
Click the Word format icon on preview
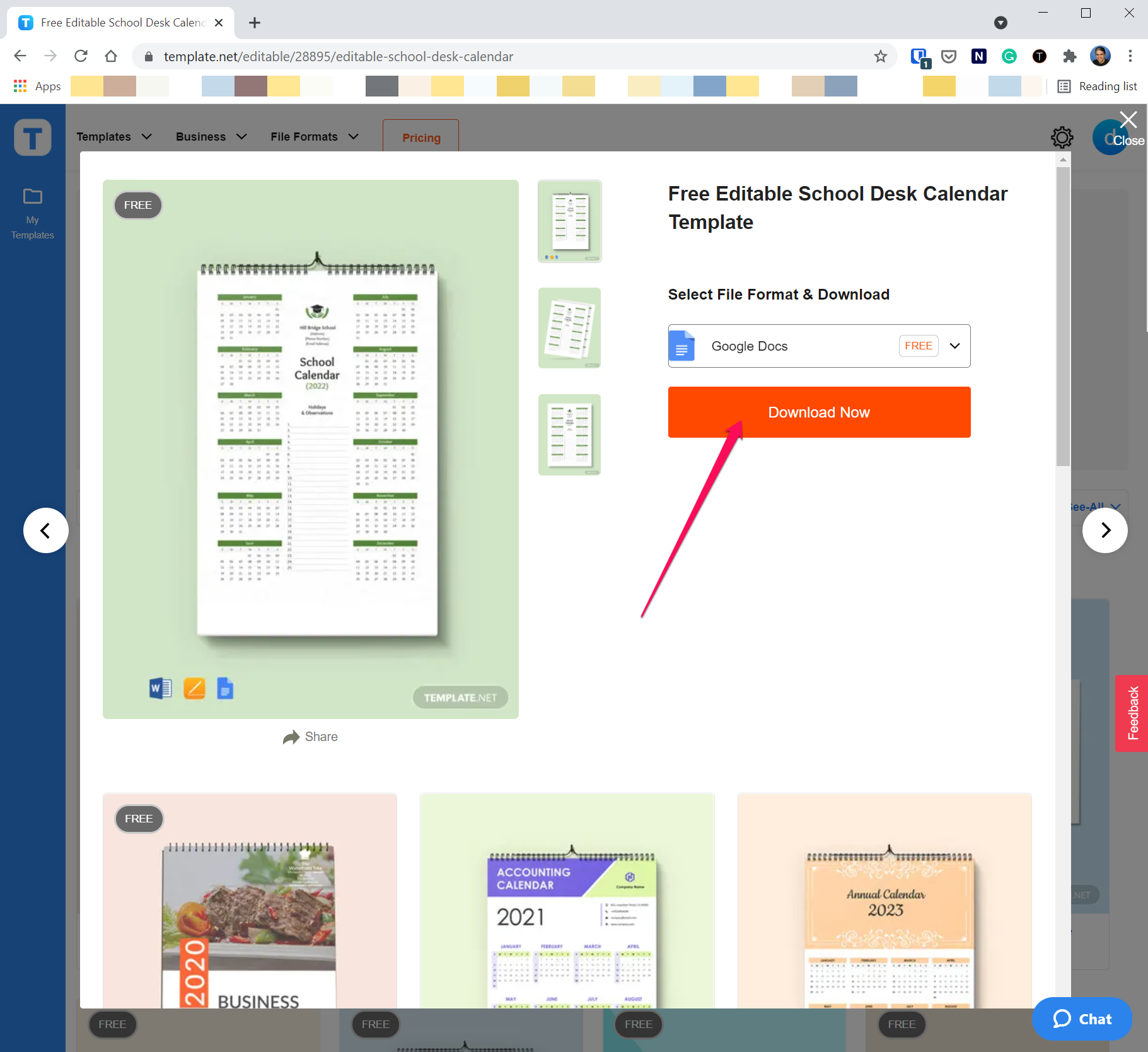pyautogui.click(x=161, y=688)
